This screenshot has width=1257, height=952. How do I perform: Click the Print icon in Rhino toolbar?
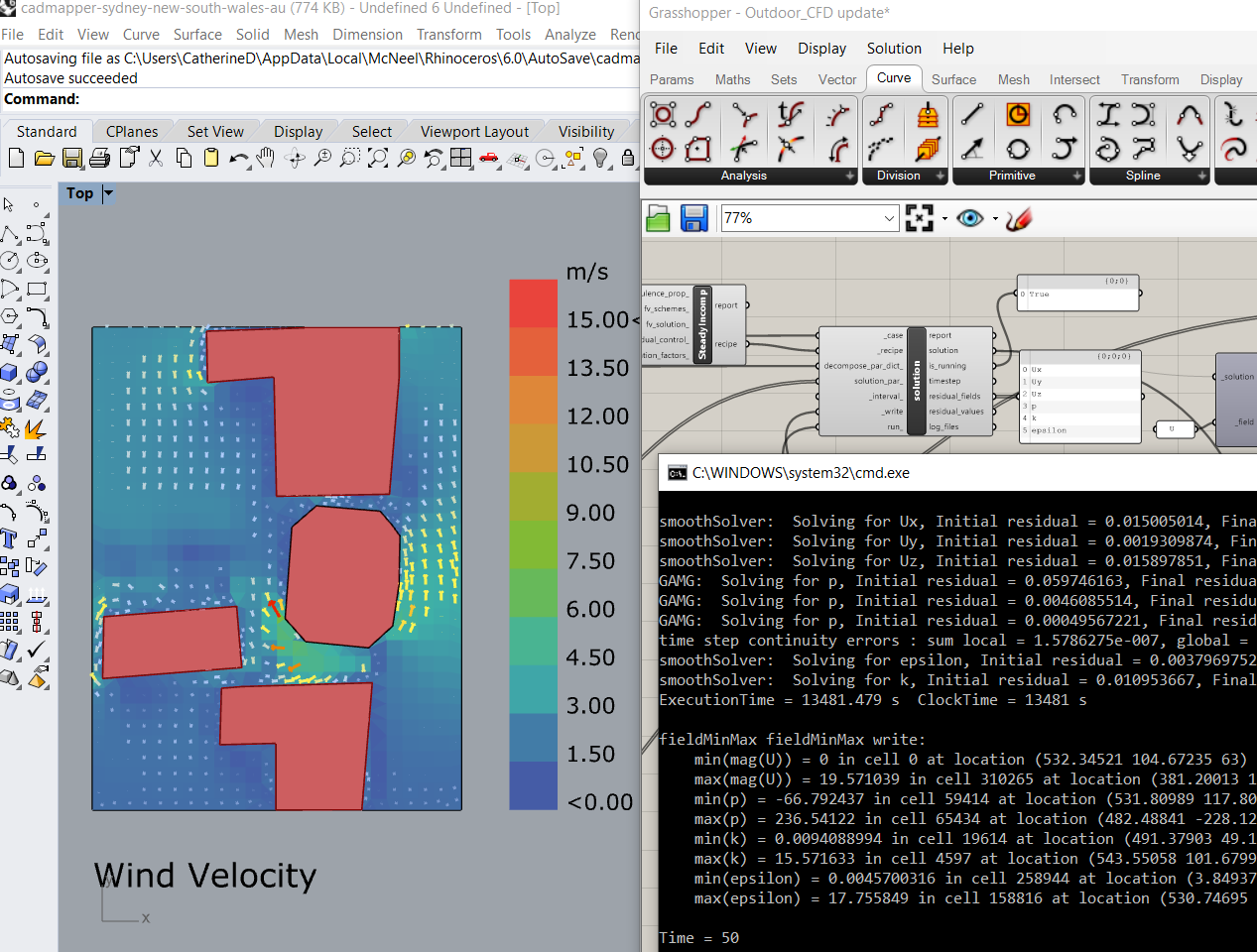(x=99, y=158)
